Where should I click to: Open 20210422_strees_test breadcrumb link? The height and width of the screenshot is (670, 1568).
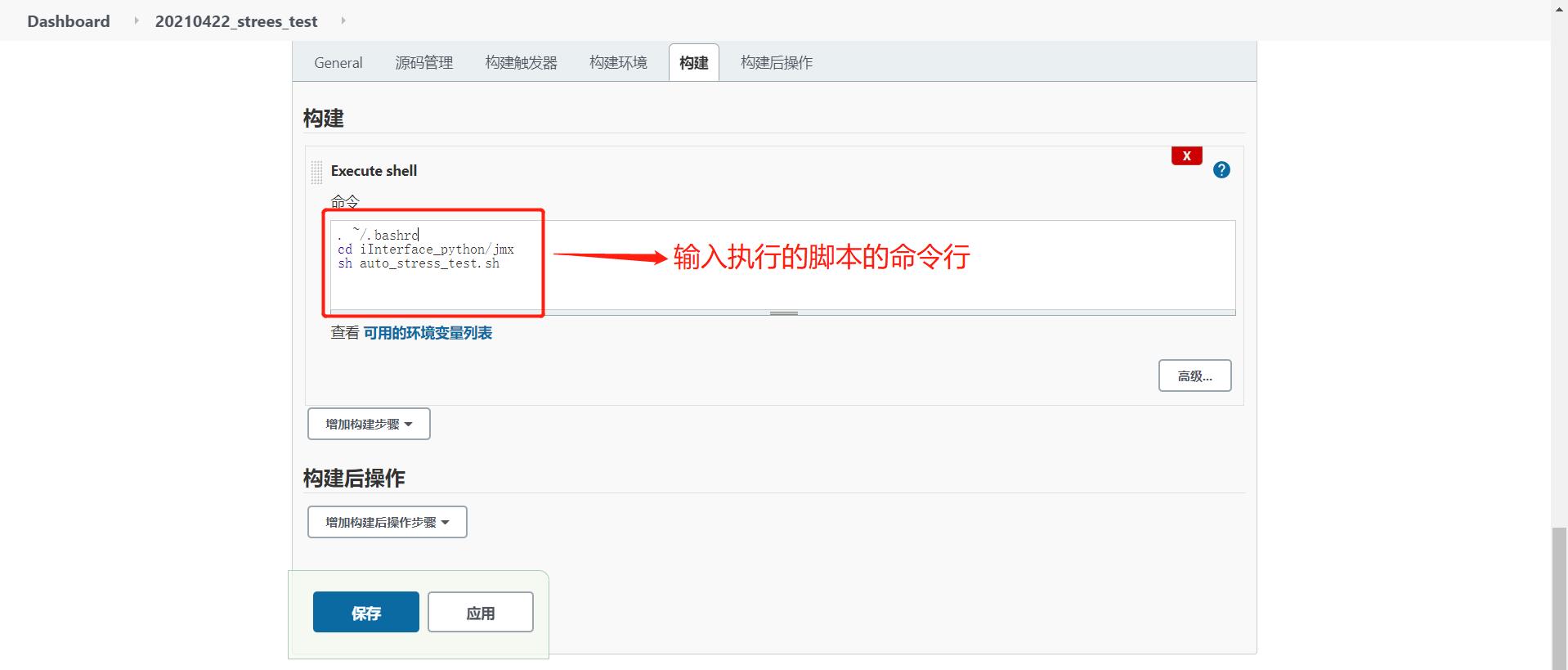(x=236, y=21)
